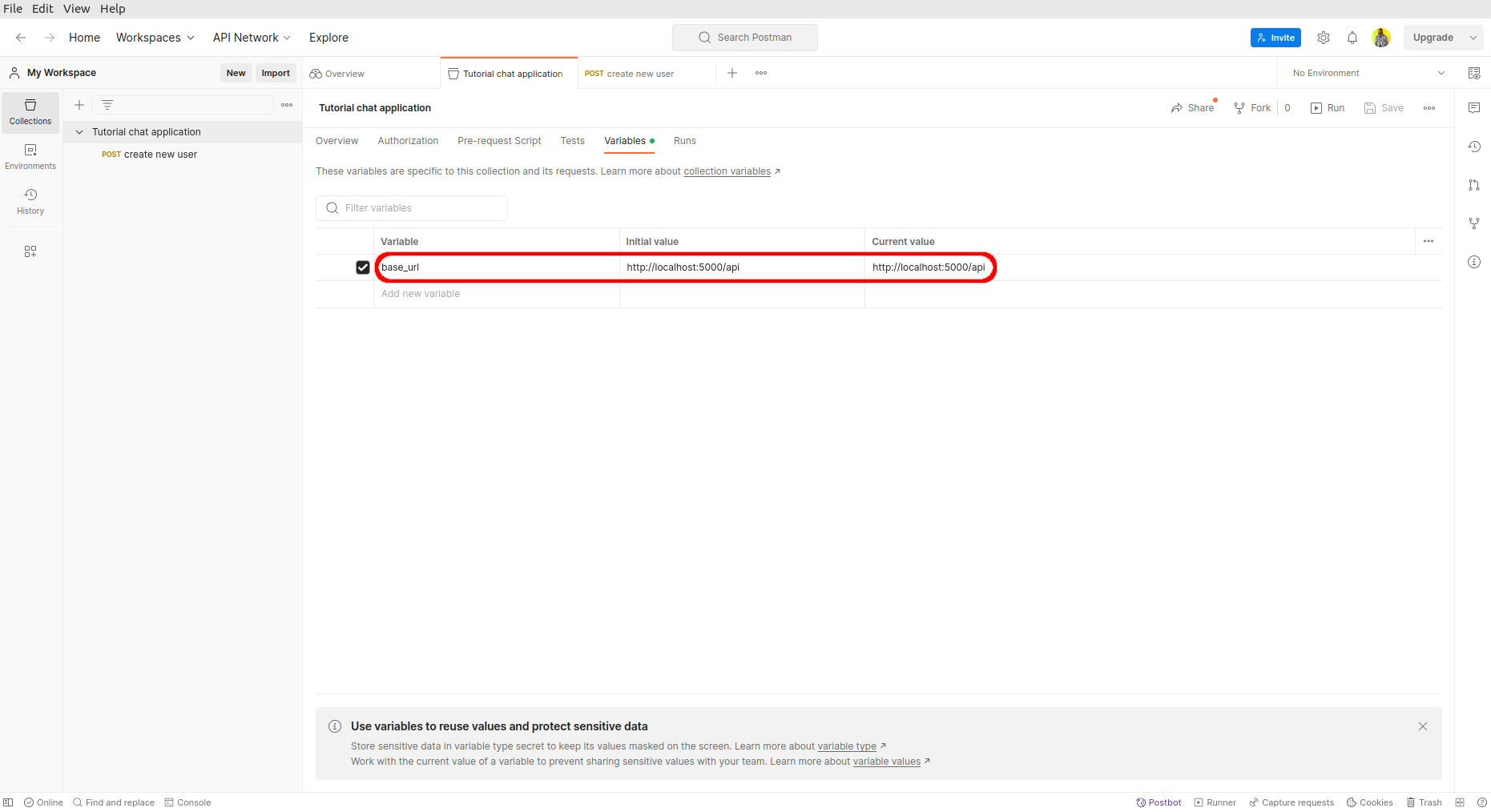Open the Upgrade dropdown arrow
Viewport: 1491px width, 812px height.
pyautogui.click(x=1473, y=38)
